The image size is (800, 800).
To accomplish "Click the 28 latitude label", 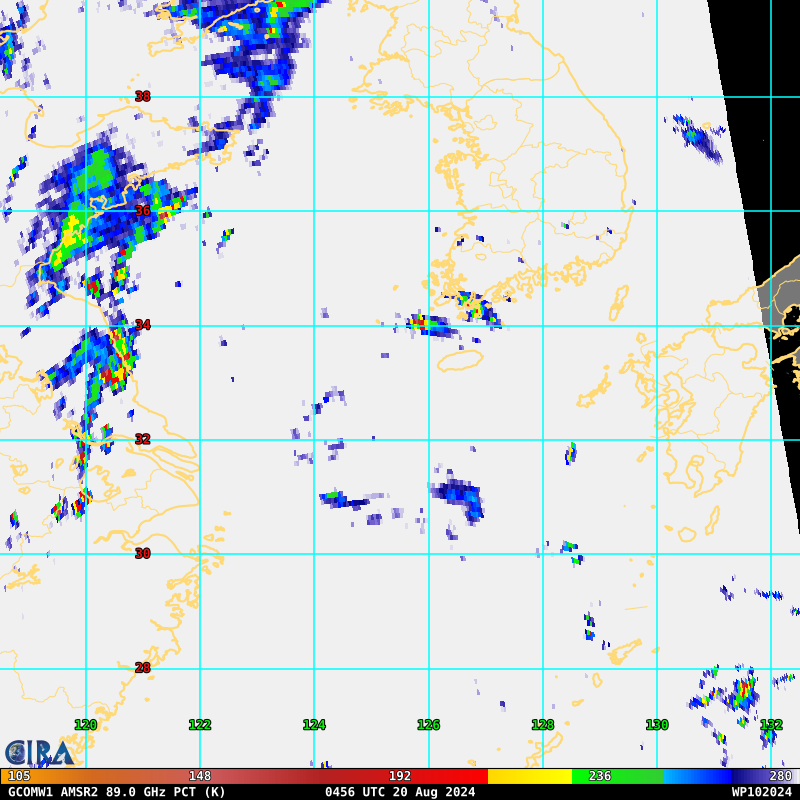I will pyautogui.click(x=142, y=667).
